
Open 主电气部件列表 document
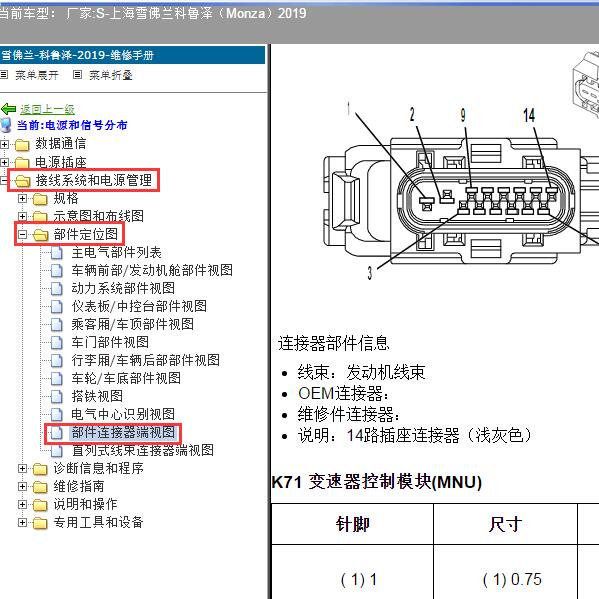[116, 252]
